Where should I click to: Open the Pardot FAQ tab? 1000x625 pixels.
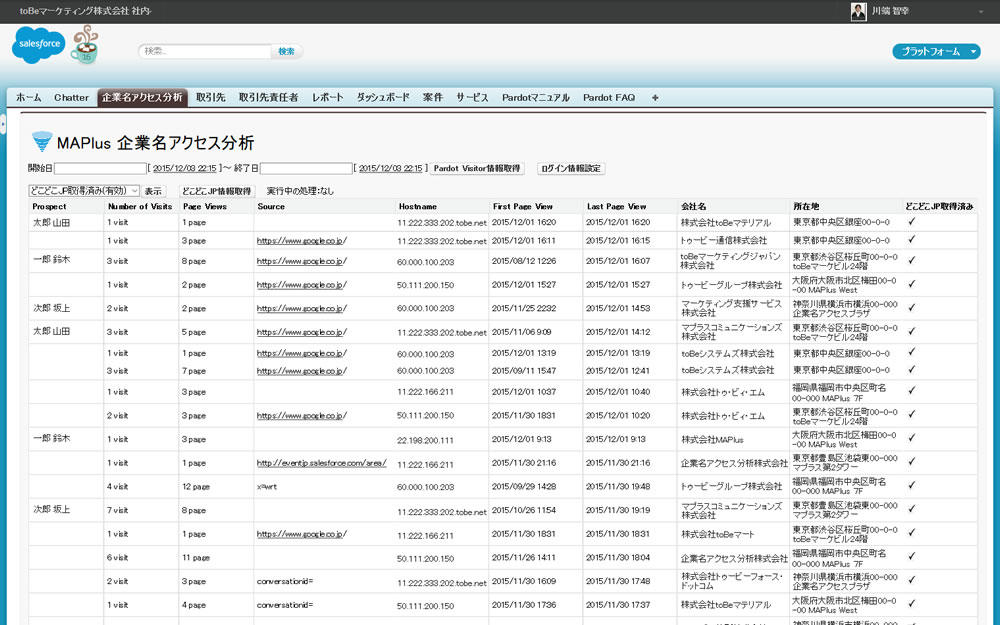[609, 98]
